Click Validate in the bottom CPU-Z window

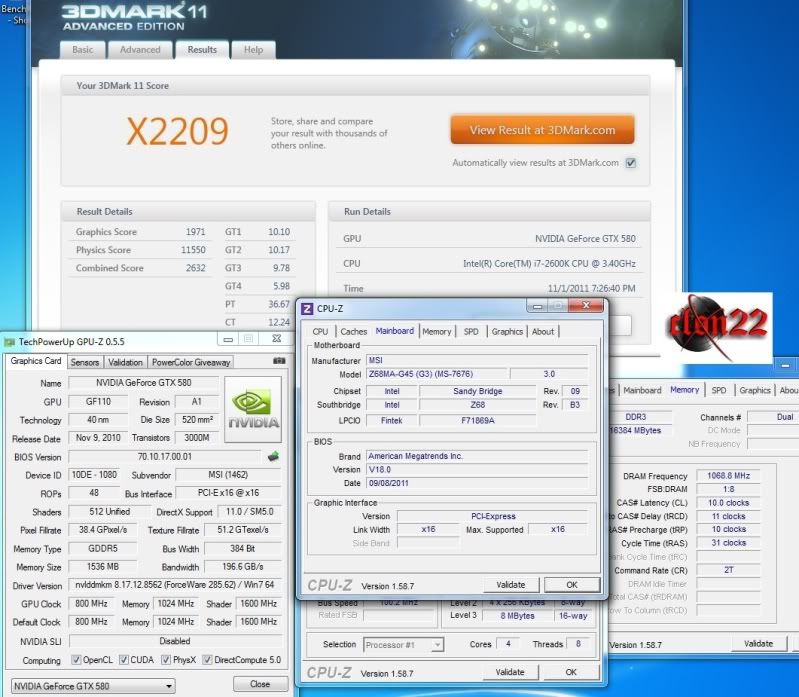click(510, 673)
